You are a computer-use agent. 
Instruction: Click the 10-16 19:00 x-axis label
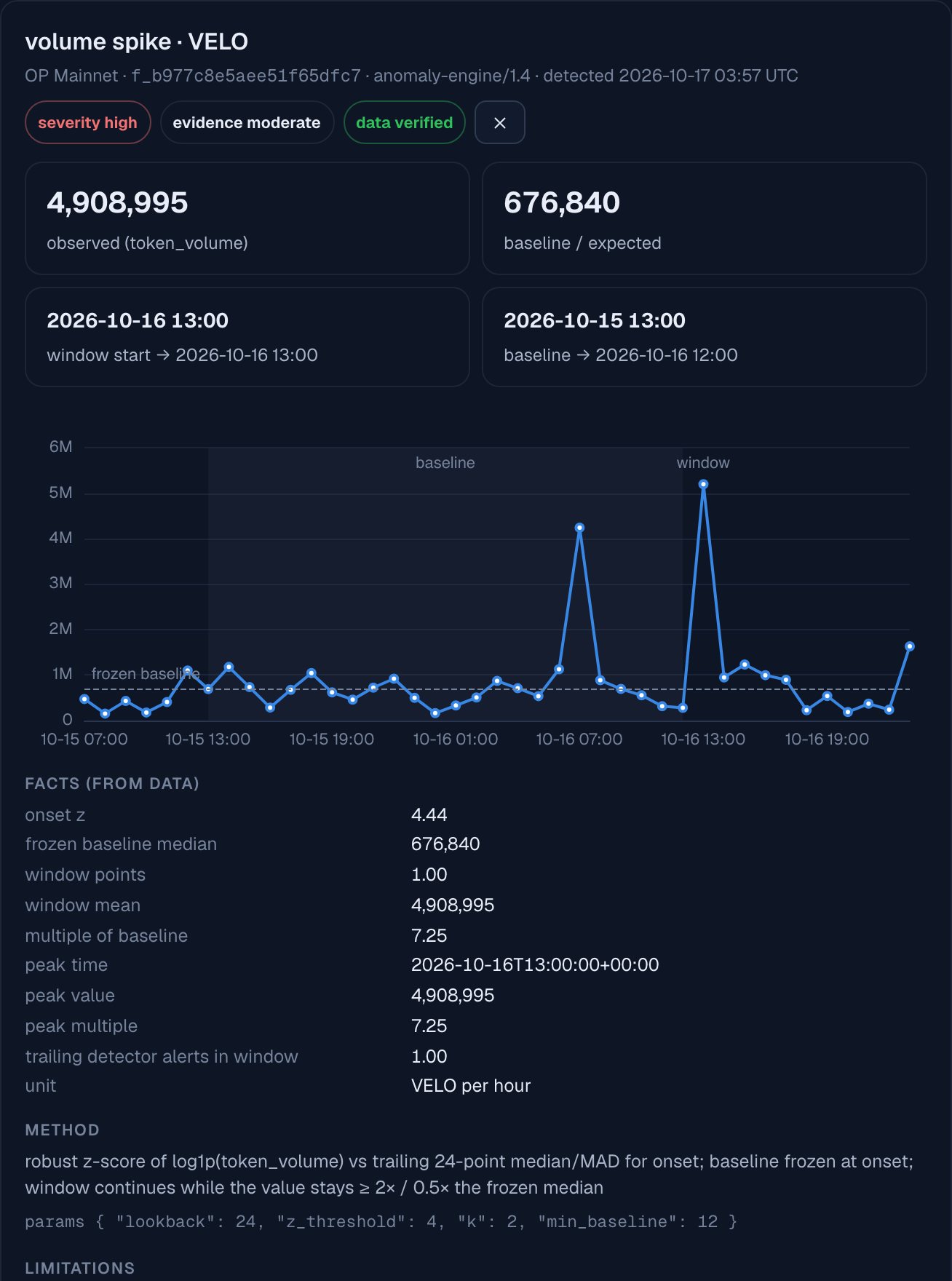point(827,739)
